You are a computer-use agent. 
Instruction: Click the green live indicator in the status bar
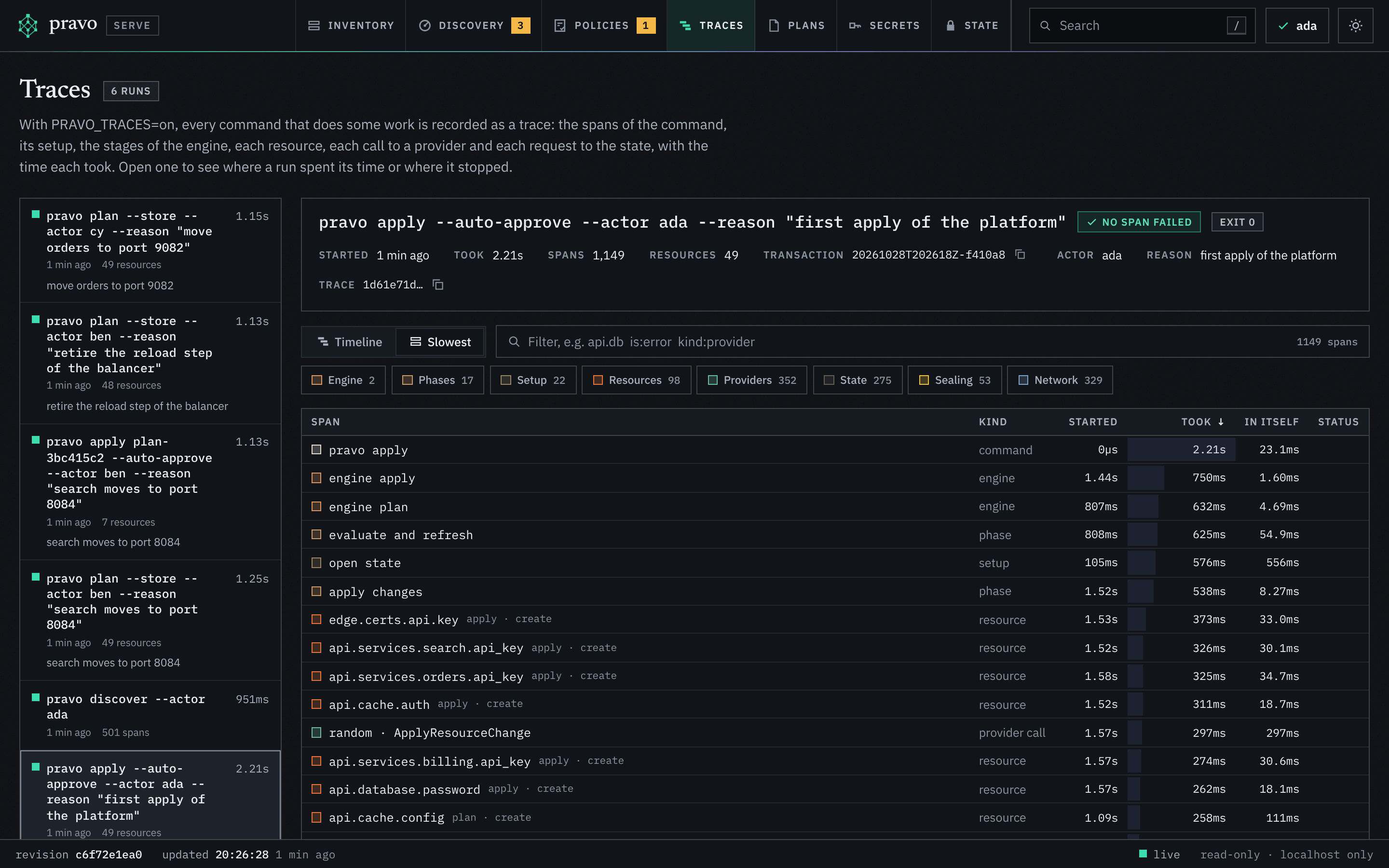coord(1143,854)
